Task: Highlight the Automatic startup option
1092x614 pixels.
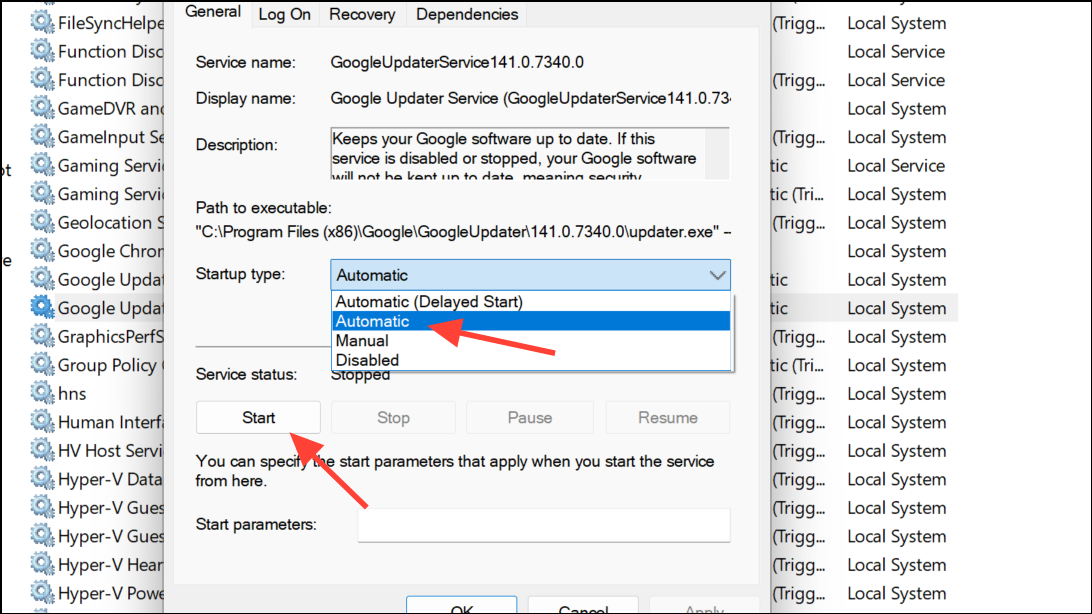Action: click(x=374, y=321)
